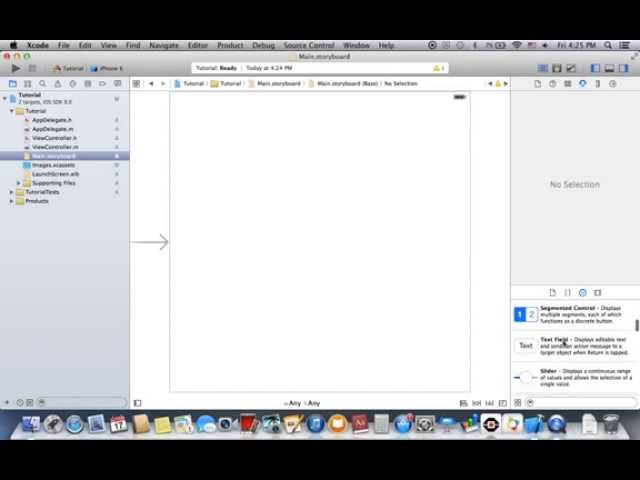Expand the TutorialTests folder
The image size is (640, 480).
12,192
